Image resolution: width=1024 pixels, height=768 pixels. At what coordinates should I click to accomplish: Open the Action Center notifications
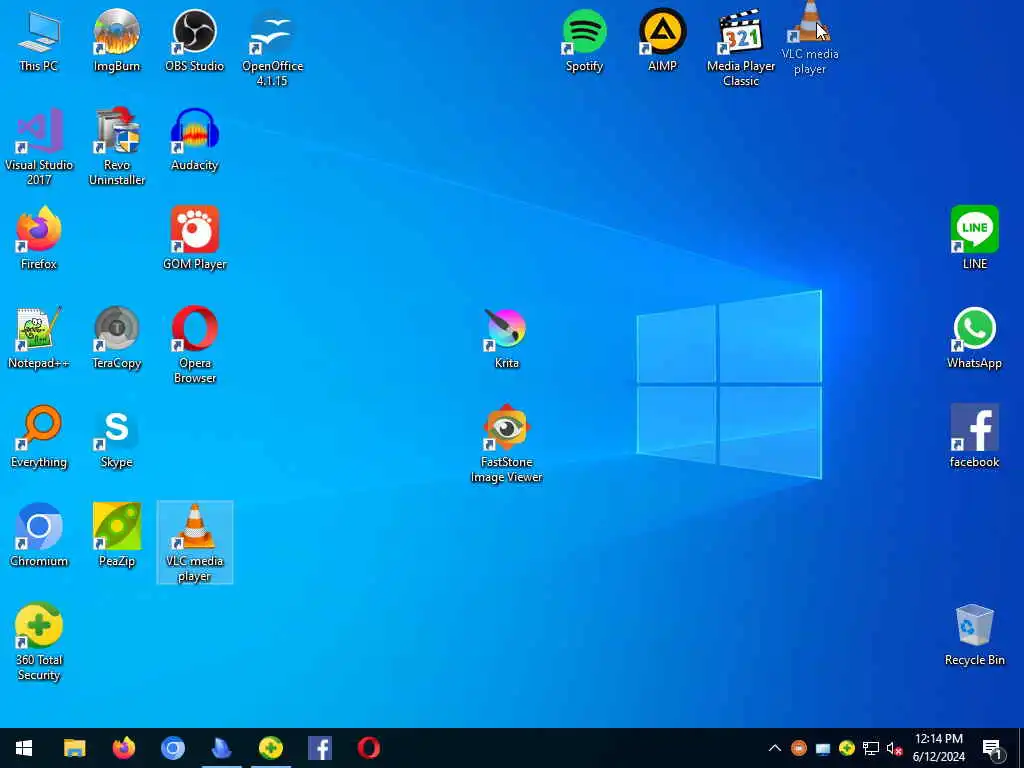point(993,748)
